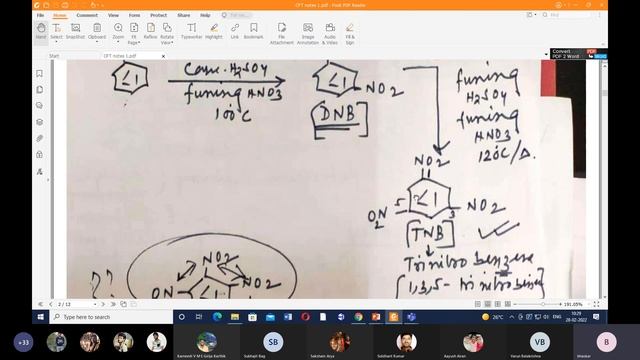Open the page number dropdown
This screenshot has width=640, height=360.
click(x=95, y=304)
